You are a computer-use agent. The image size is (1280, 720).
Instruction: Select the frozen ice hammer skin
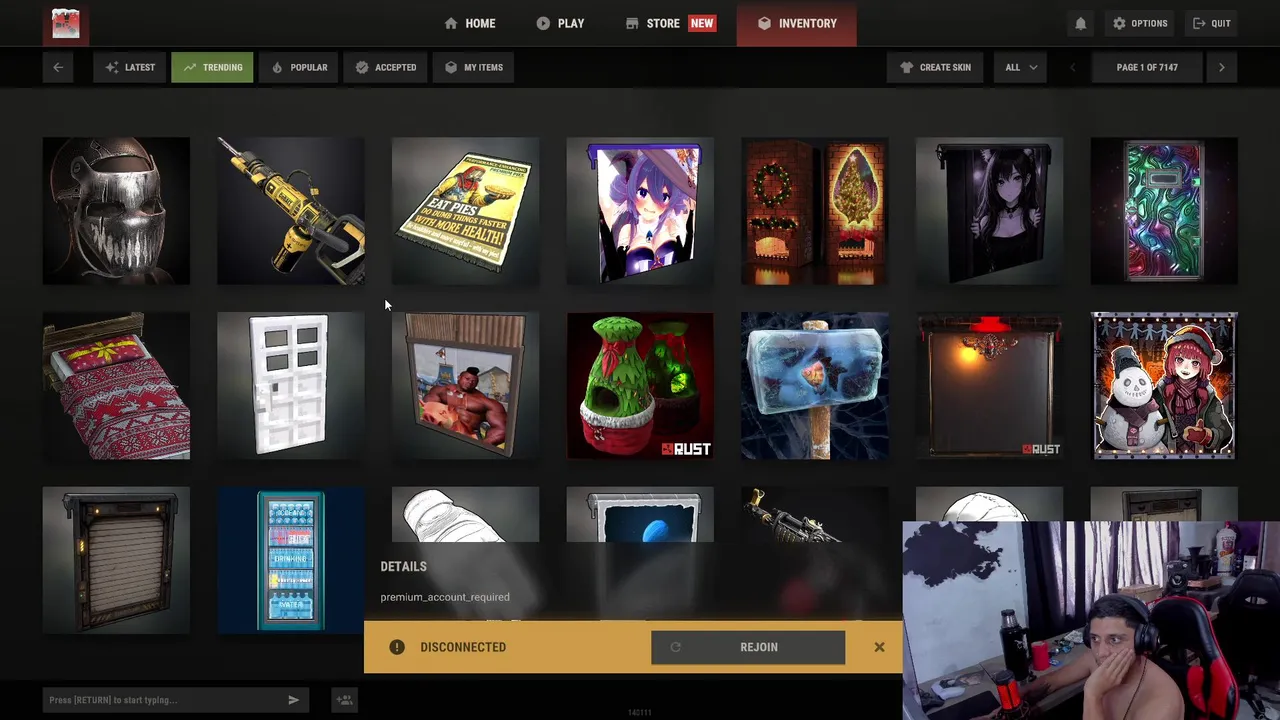[815, 386]
